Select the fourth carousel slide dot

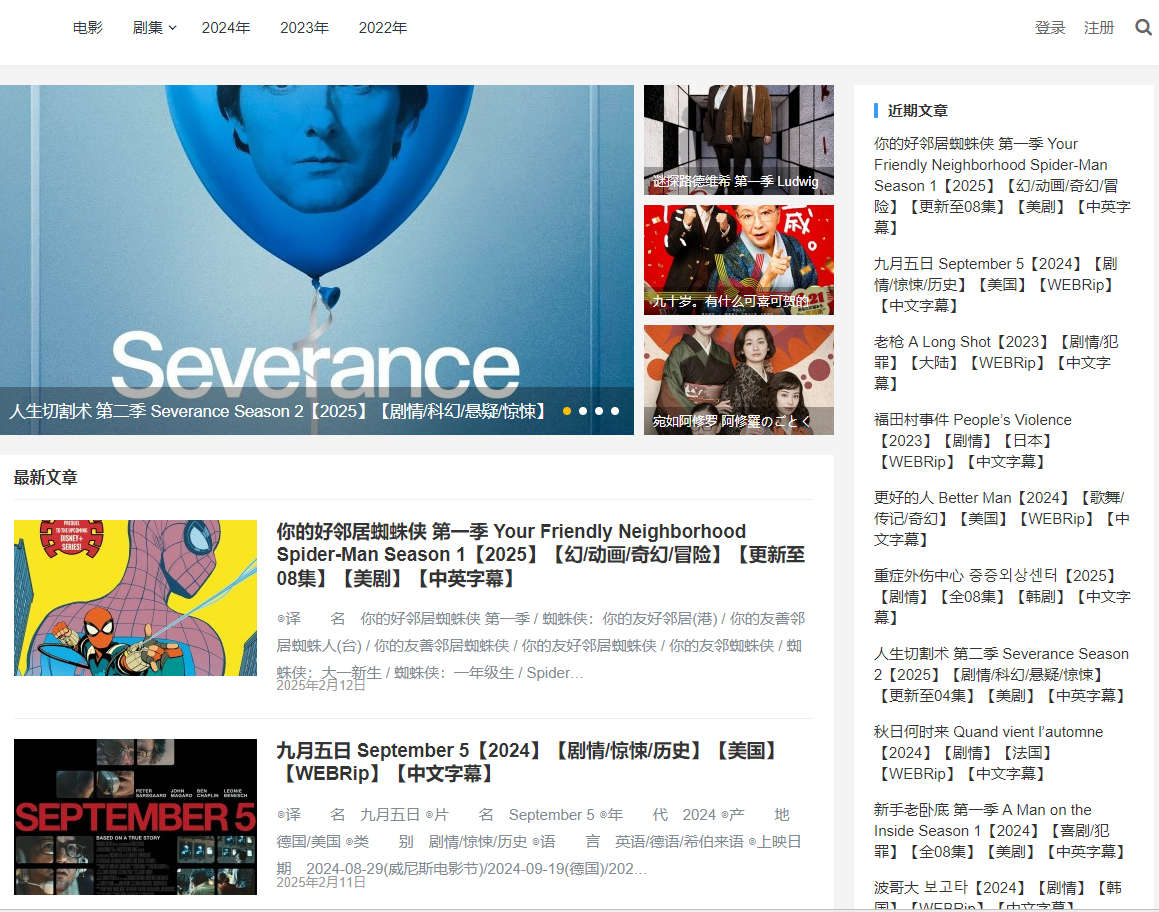[x=615, y=411]
